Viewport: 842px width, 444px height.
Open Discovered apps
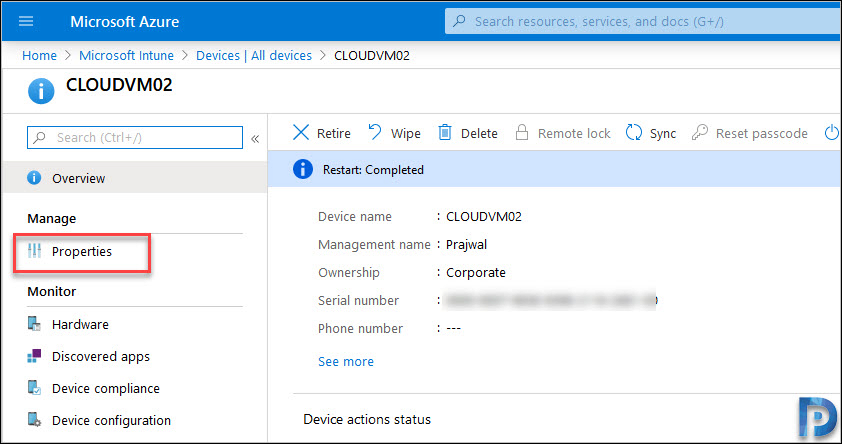[100, 356]
